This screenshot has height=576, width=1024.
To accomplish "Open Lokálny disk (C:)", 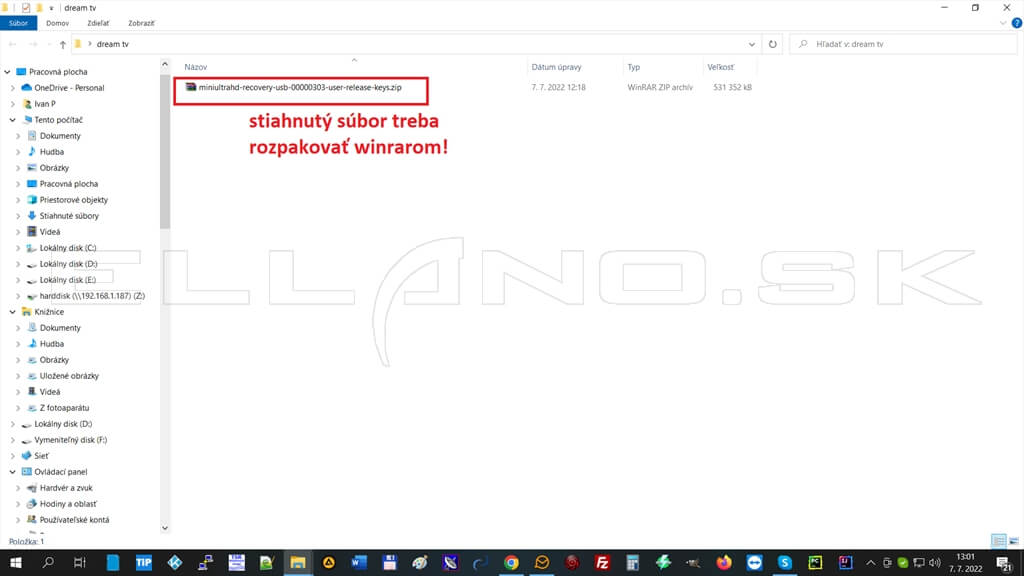I will (x=68, y=248).
